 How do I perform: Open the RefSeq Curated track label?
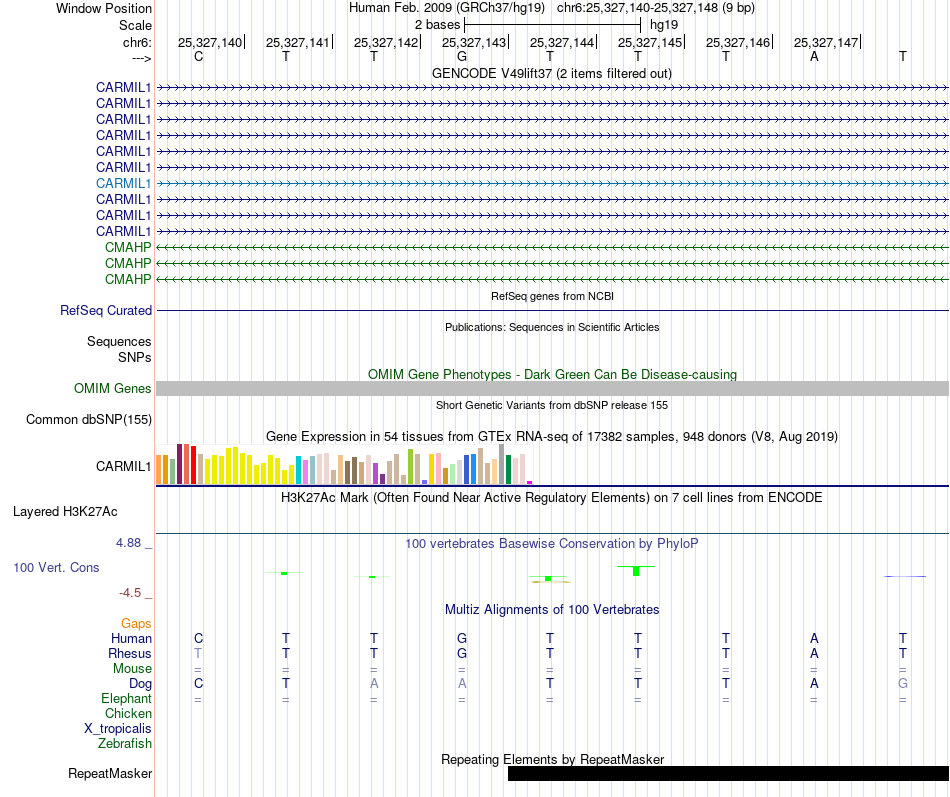[x=106, y=310]
